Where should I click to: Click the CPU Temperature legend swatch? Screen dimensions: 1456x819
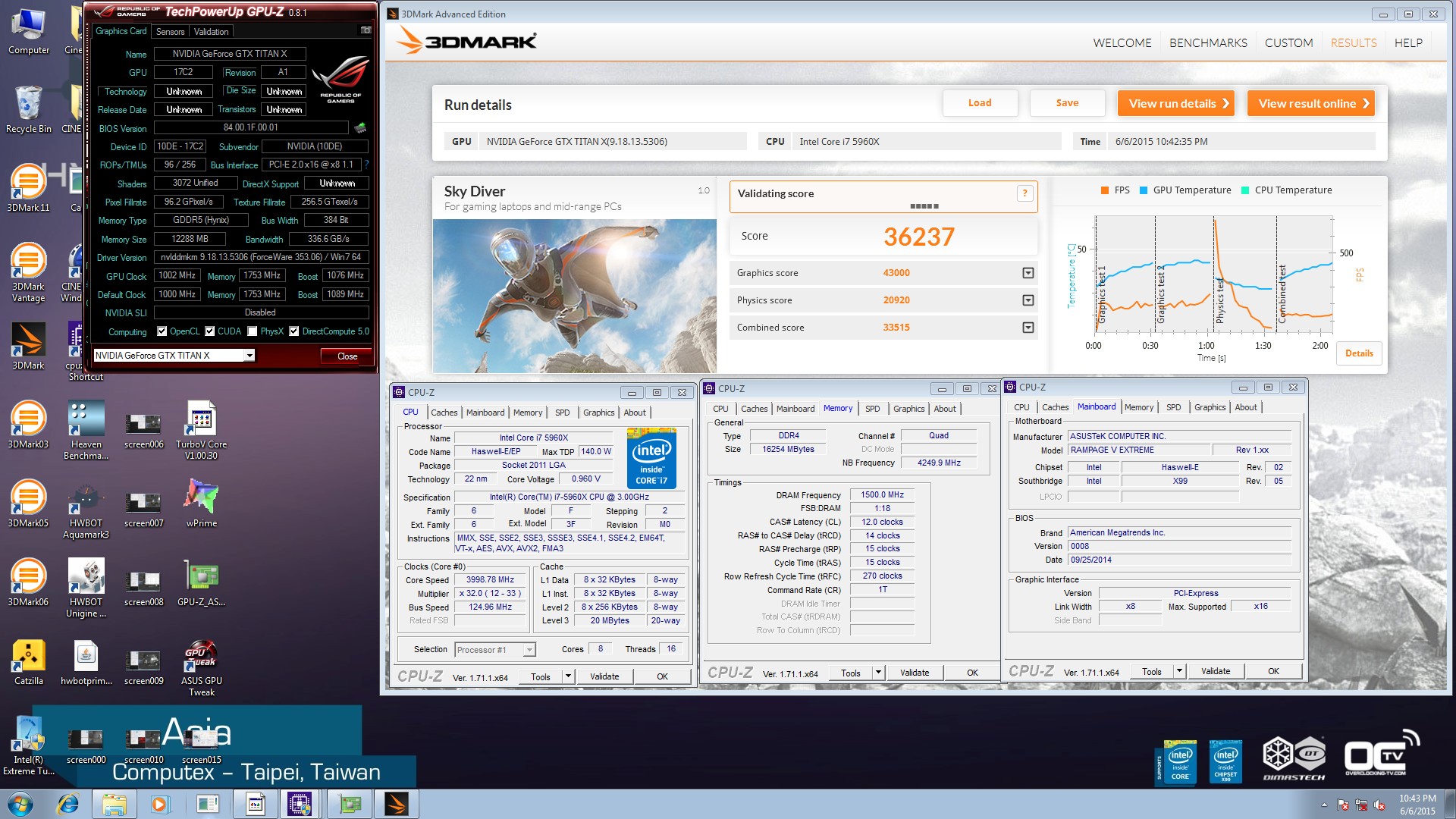pos(1244,190)
